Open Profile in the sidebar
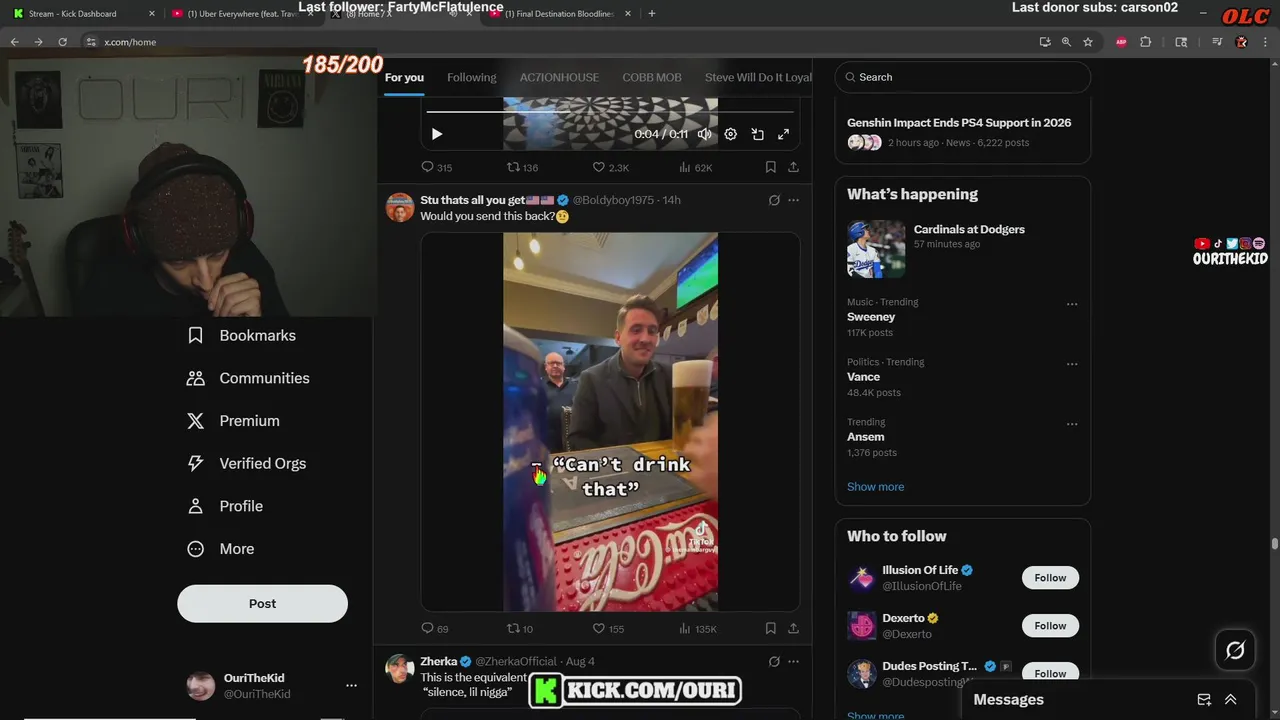The image size is (1280, 720). click(226, 506)
